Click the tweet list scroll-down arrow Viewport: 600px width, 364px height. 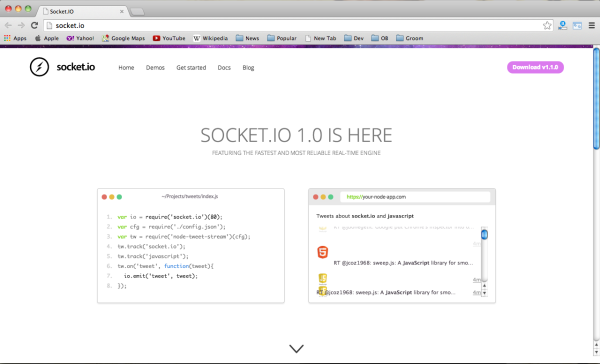484,293
